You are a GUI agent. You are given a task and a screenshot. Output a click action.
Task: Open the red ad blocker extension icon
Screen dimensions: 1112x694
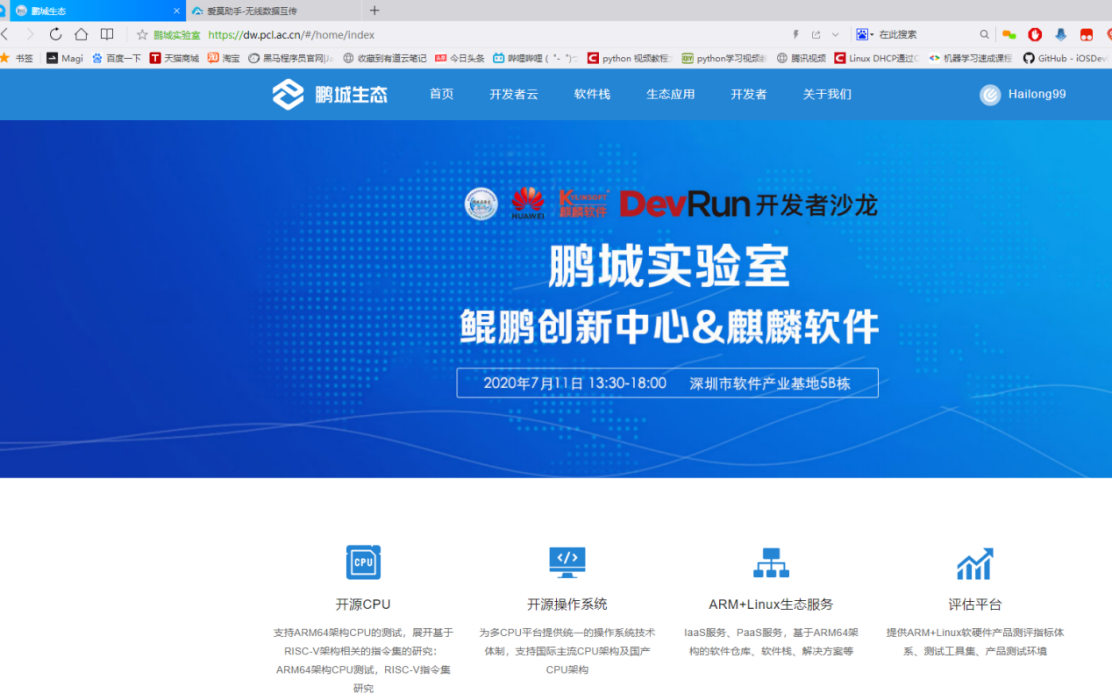[1035, 34]
